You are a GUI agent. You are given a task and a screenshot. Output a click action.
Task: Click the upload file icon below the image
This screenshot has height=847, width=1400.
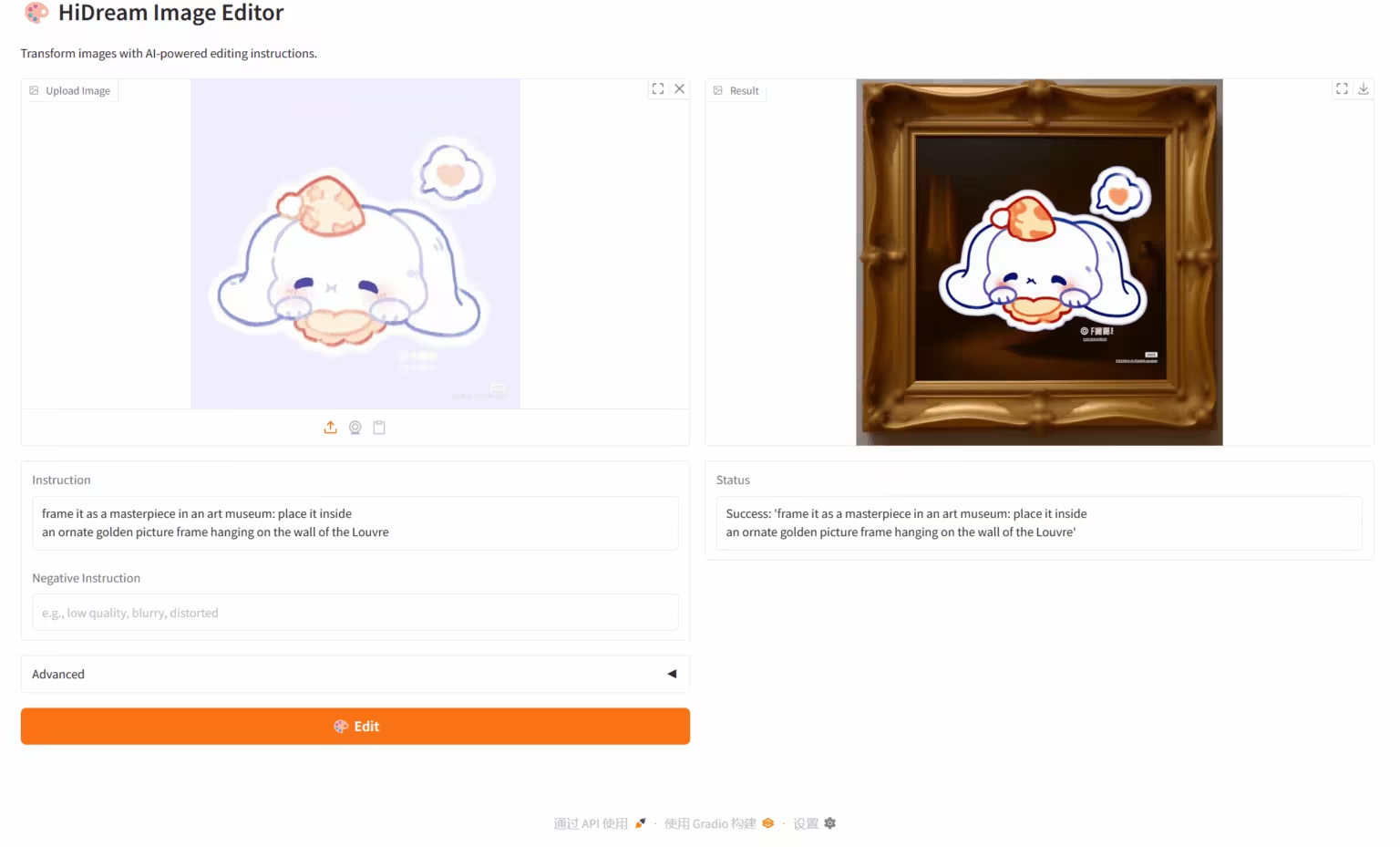point(330,428)
